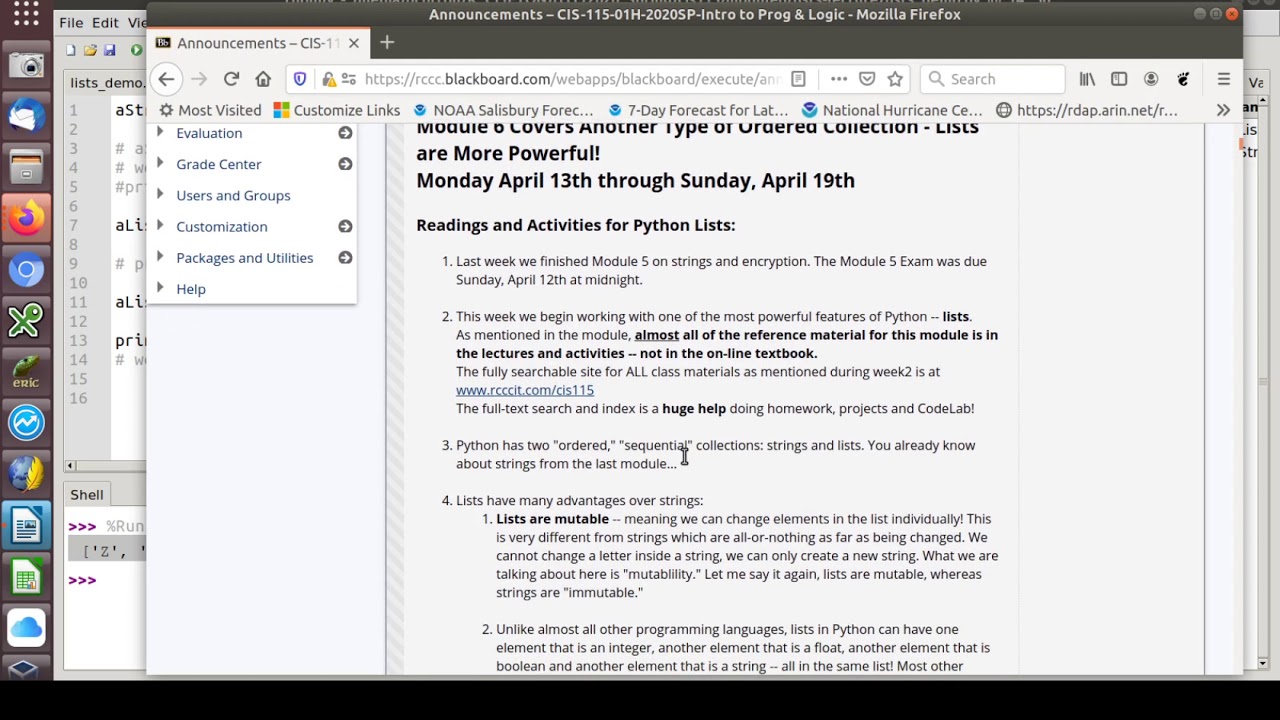Screen dimensions: 1280x720
Task: Open the Firefox library menu
Action: coord(1087,79)
